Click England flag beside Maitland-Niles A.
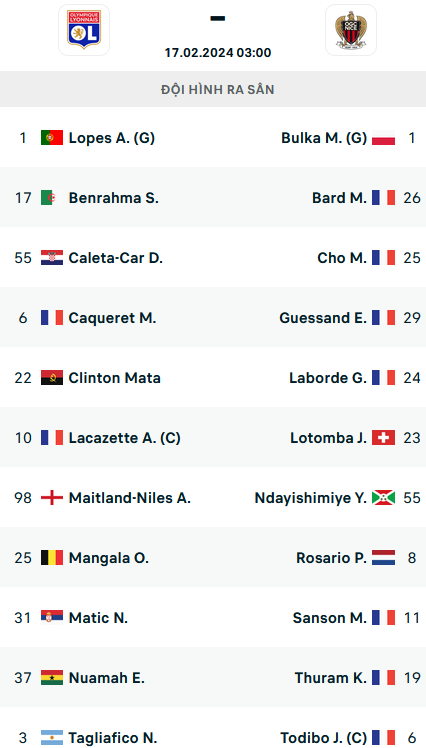 [x=52, y=498]
